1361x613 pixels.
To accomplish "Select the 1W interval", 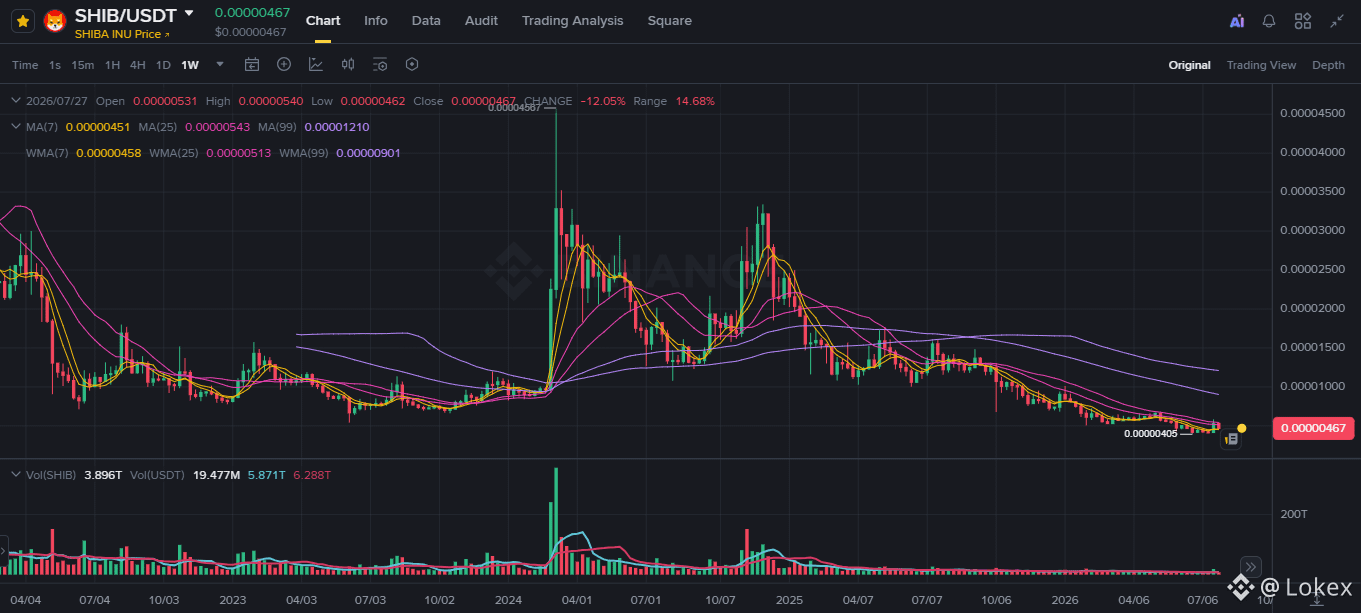I will pyautogui.click(x=190, y=65).
